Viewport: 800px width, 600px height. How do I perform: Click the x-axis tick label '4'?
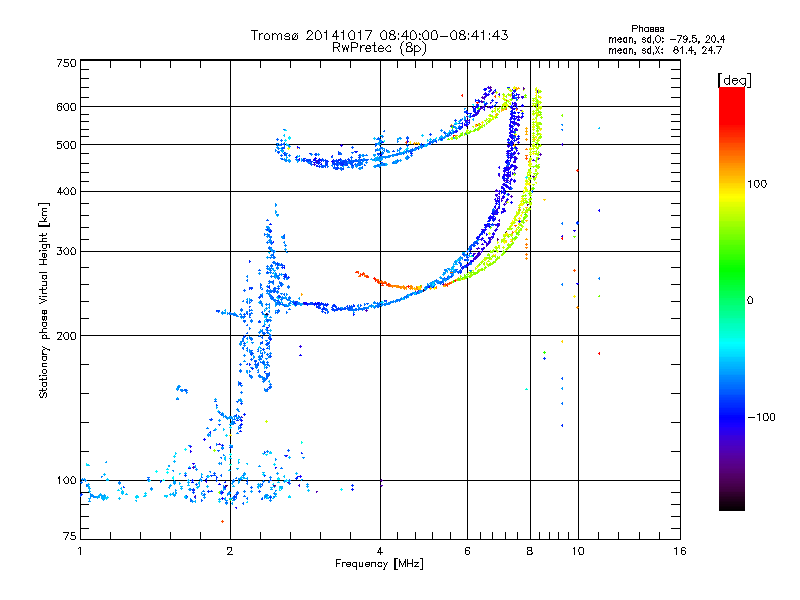pyautogui.click(x=380, y=551)
